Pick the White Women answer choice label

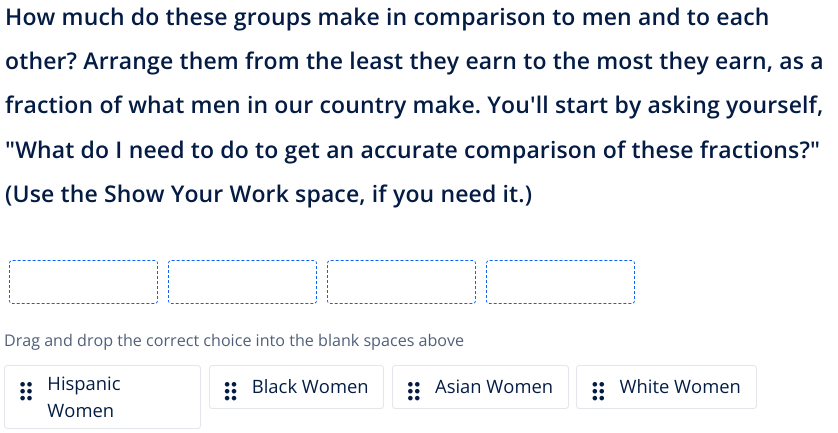(680, 387)
